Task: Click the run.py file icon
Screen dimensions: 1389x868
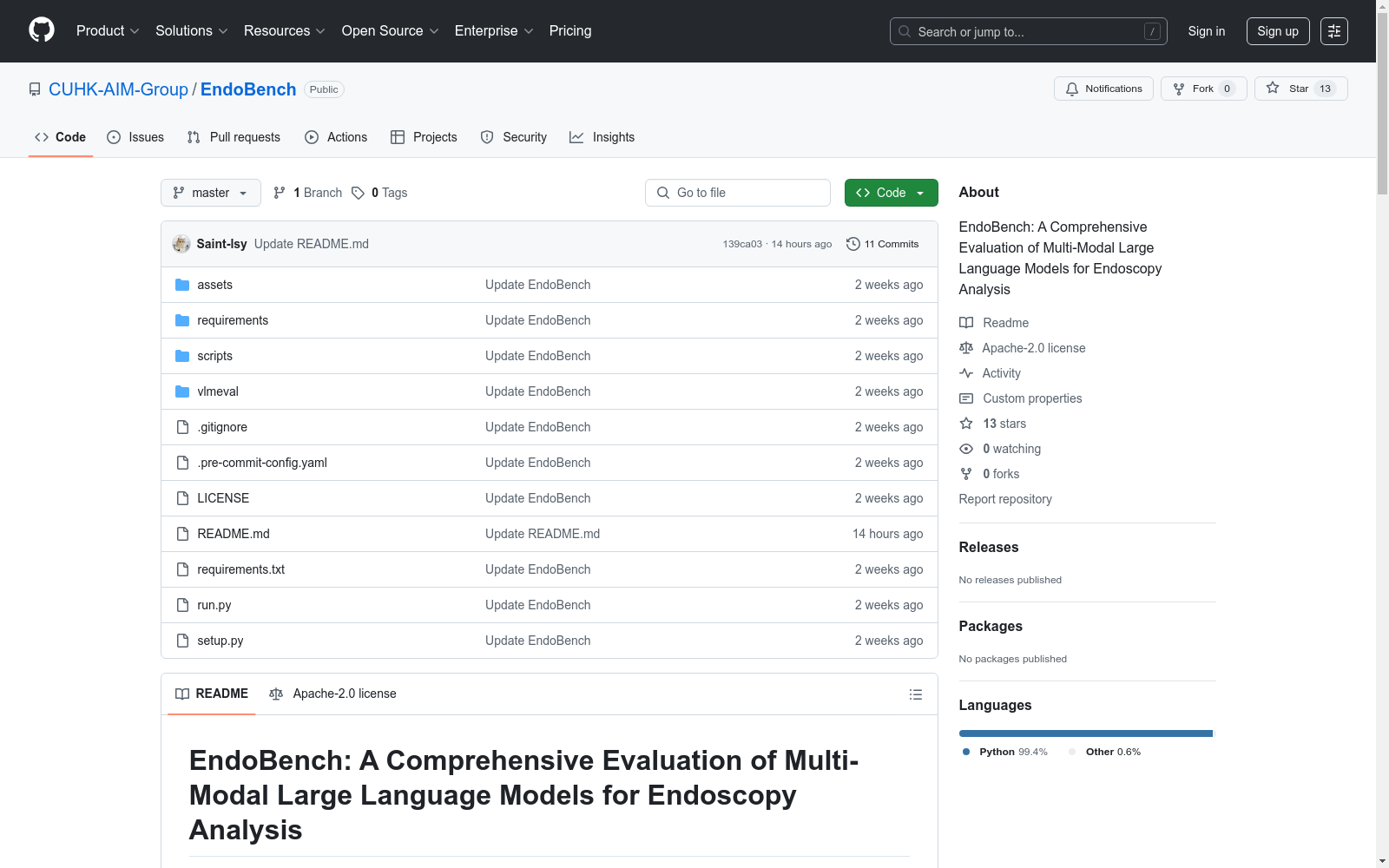Action: point(182,605)
